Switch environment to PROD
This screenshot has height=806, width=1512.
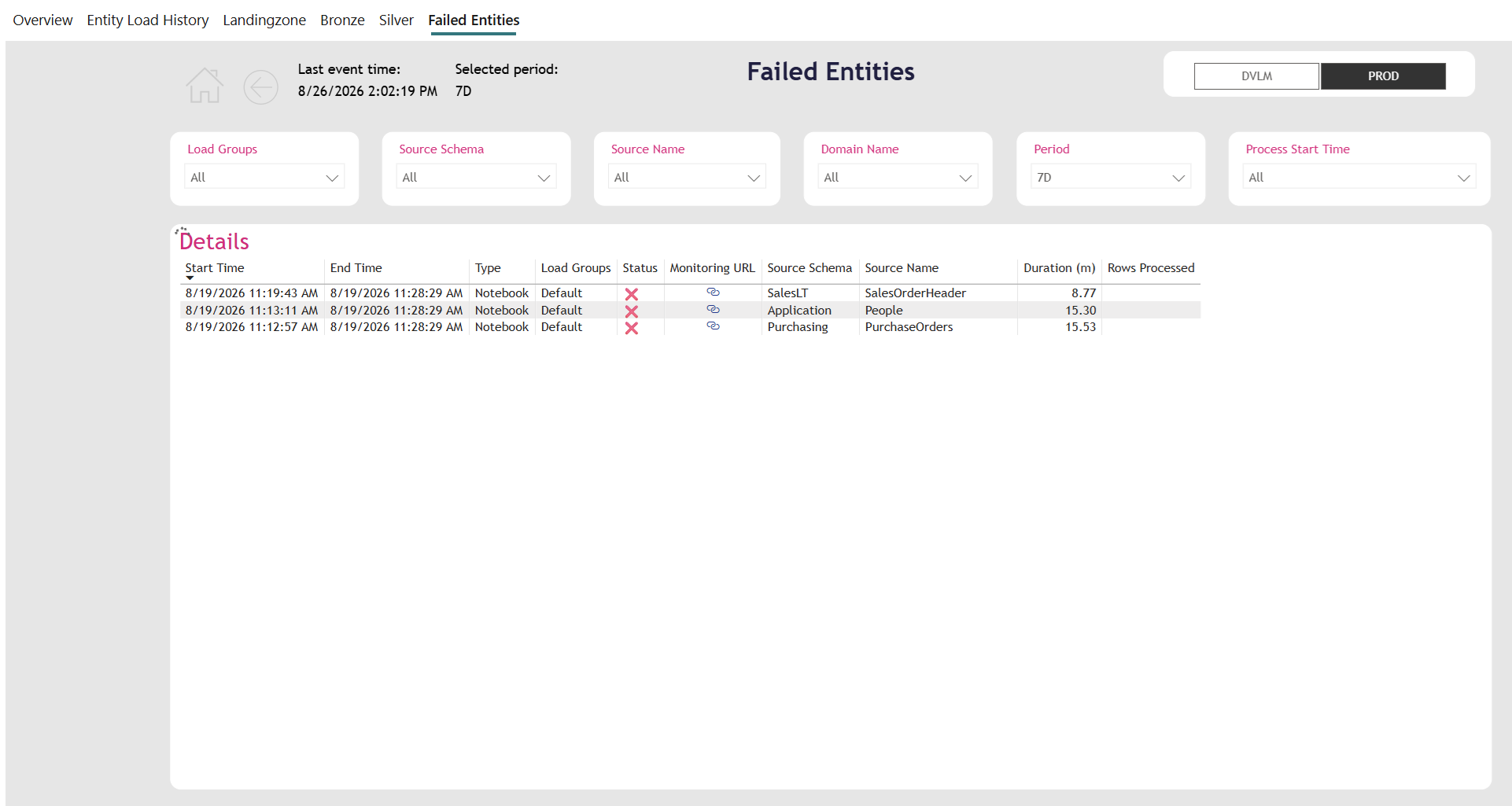(1383, 76)
